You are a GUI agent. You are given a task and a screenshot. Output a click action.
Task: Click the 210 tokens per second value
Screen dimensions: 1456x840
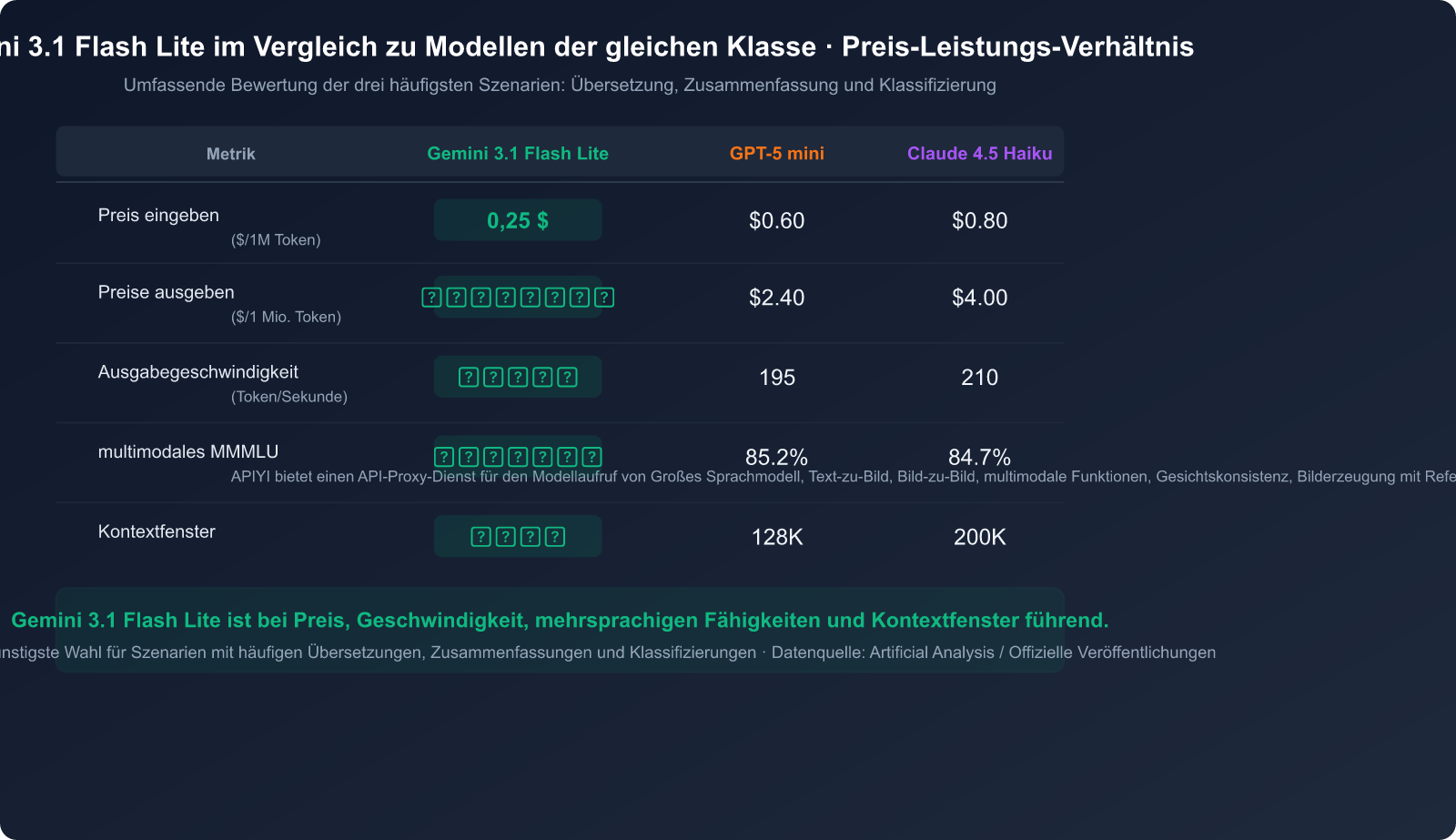click(x=979, y=378)
